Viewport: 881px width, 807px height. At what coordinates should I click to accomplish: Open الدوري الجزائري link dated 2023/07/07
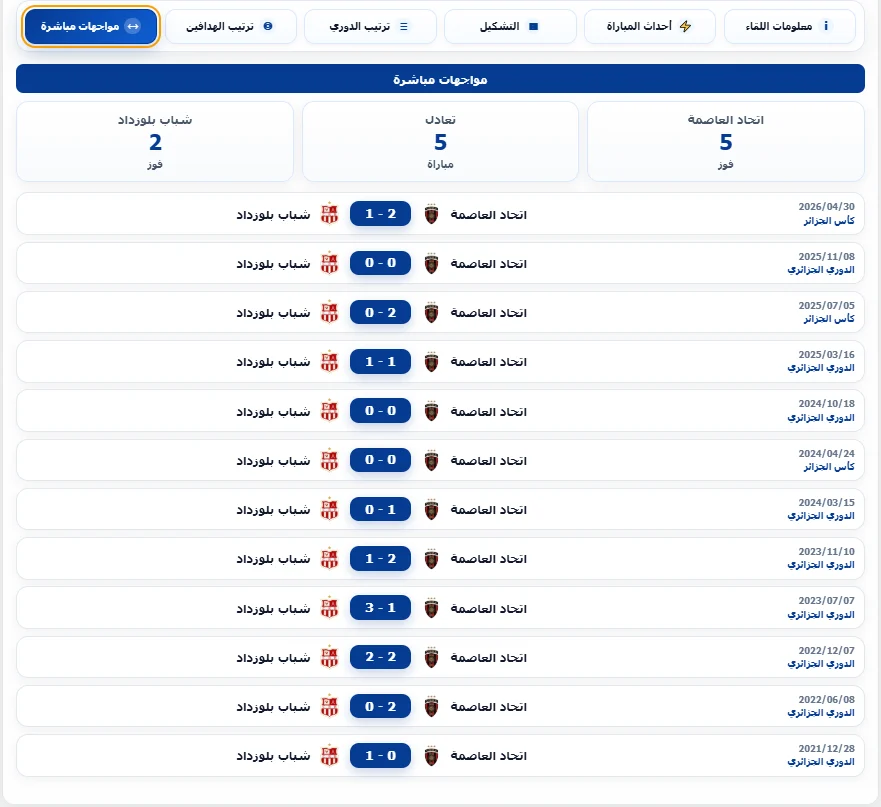[821, 615]
